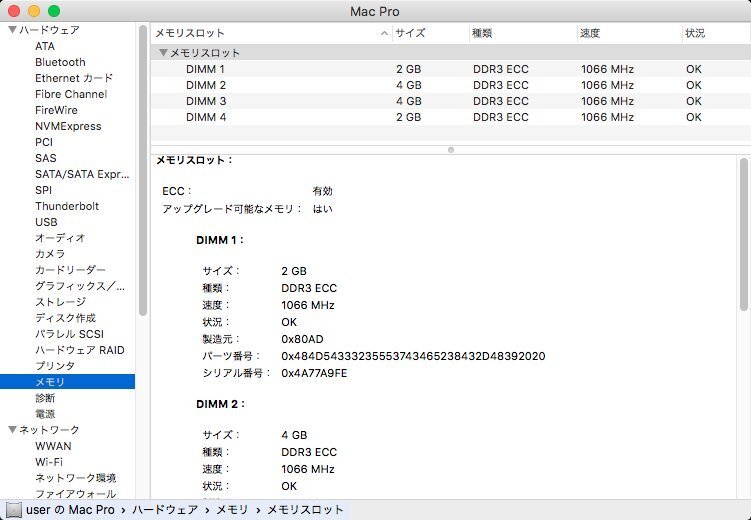Open プリンタ in the sidebar
Screen dimensions: 751x520
tap(55, 366)
